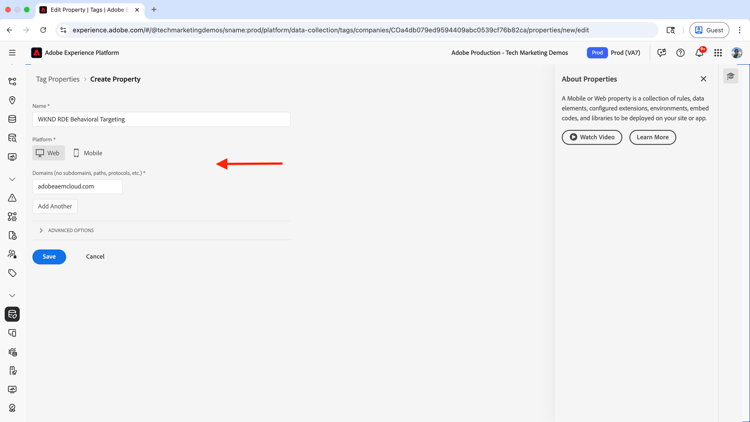Screen dimensions: 750x422
Task: Open the workflow sidebar icon at the top
Action: point(12,82)
